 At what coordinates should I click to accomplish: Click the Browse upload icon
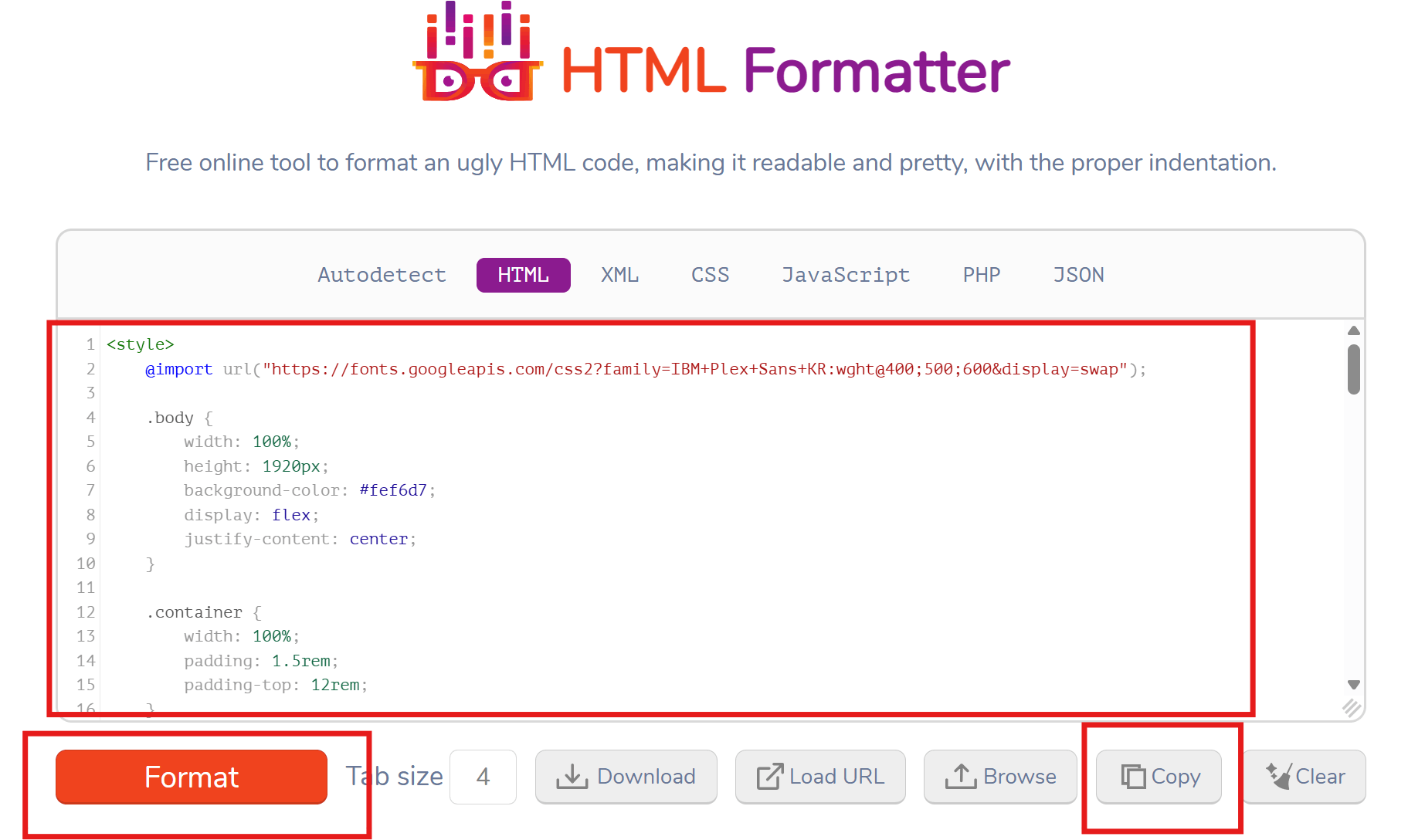coord(961,777)
